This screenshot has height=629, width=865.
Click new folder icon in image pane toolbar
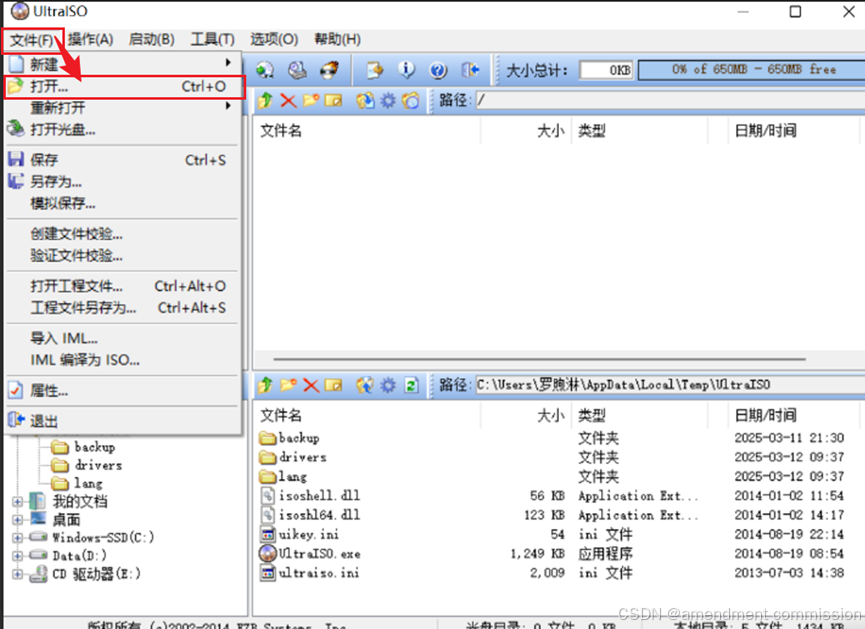311,100
